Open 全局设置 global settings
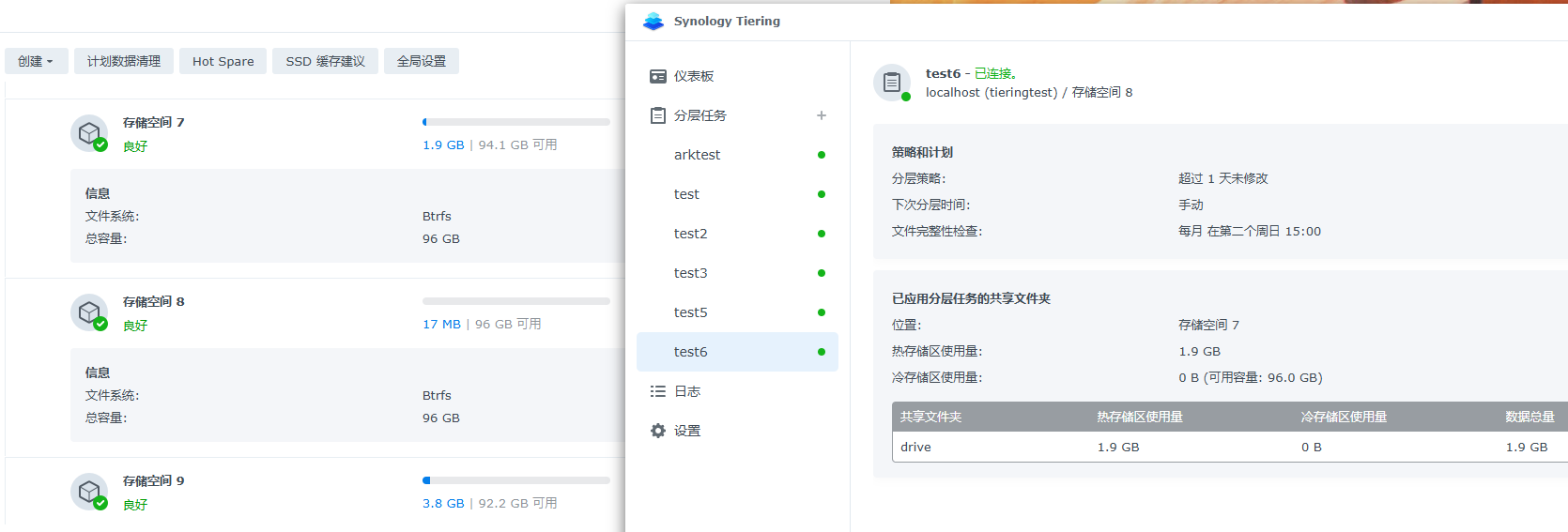The height and width of the screenshot is (532, 1568). tap(422, 61)
